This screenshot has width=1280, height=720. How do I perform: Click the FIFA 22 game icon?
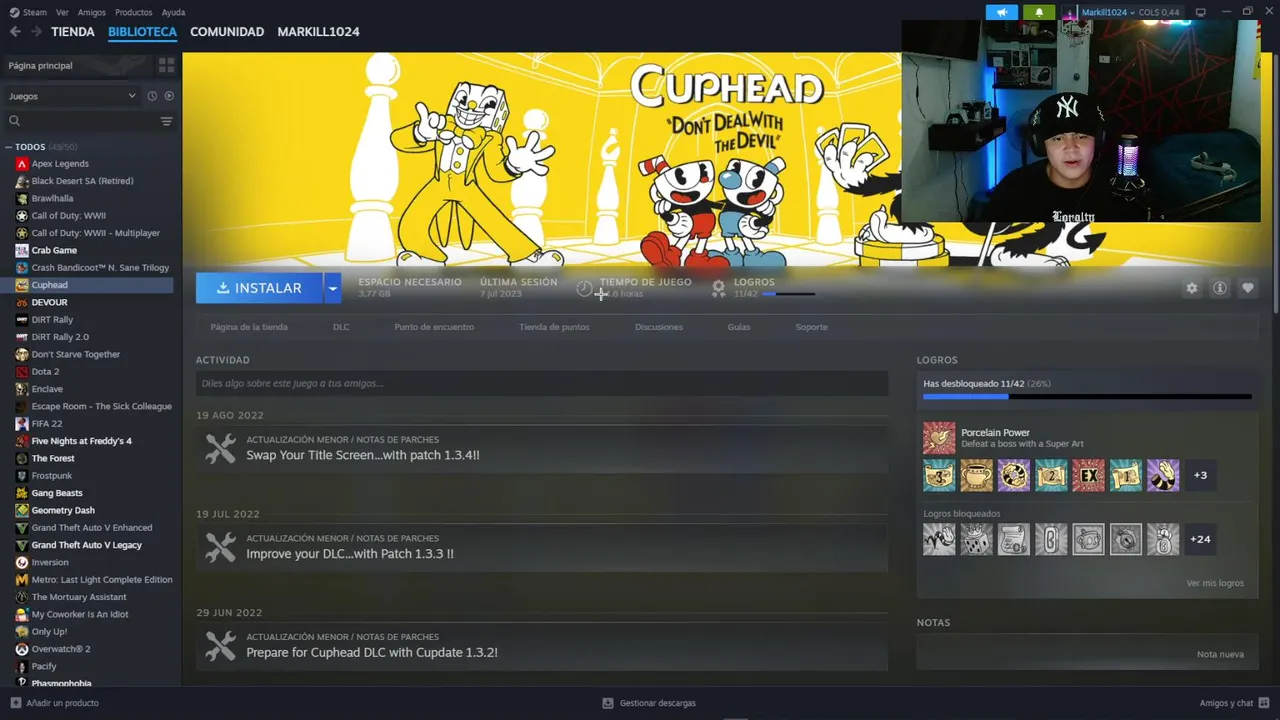pyautogui.click(x=22, y=424)
